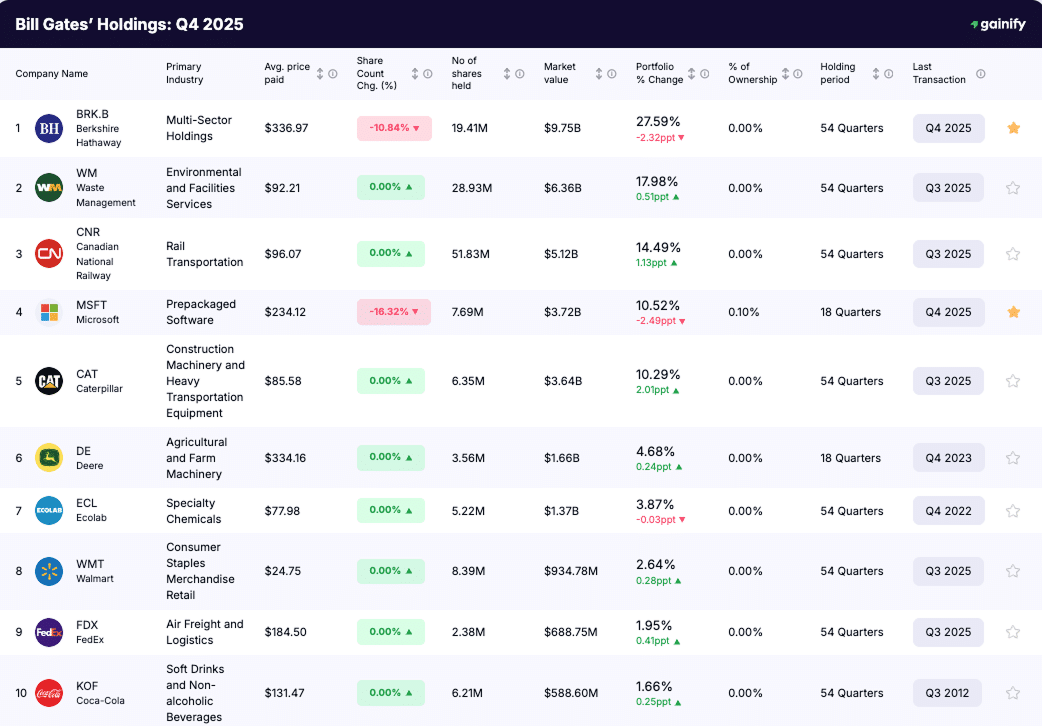Click the FedEx logo icon
Image resolution: width=1042 pixels, height=726 pixels.
(50, 632)
